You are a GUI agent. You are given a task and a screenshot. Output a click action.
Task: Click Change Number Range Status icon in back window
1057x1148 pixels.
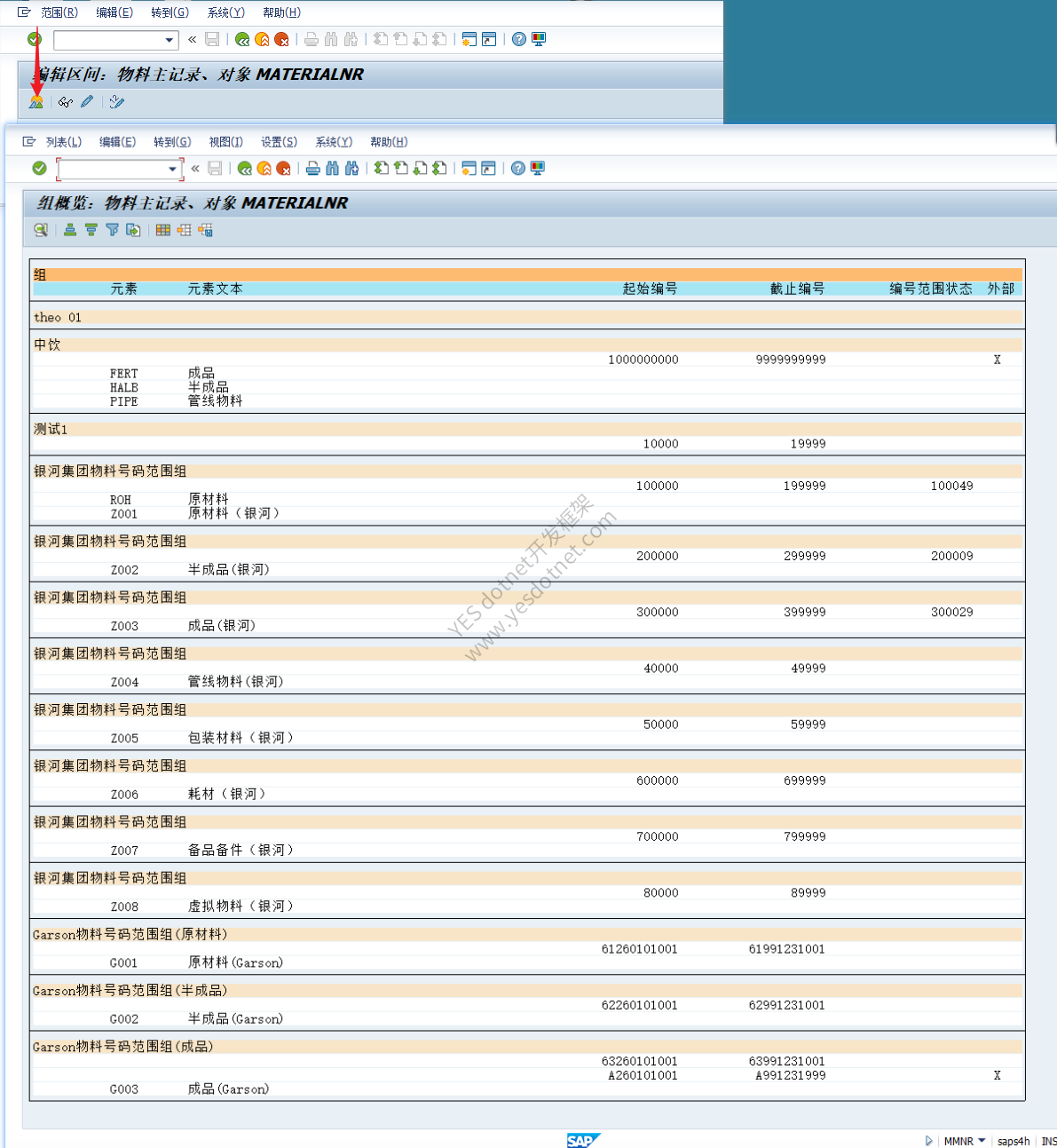(116, 102)
